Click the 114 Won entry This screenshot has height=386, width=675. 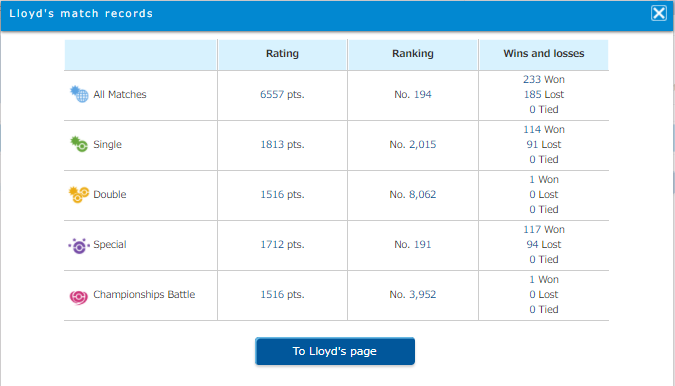[544, 130]
